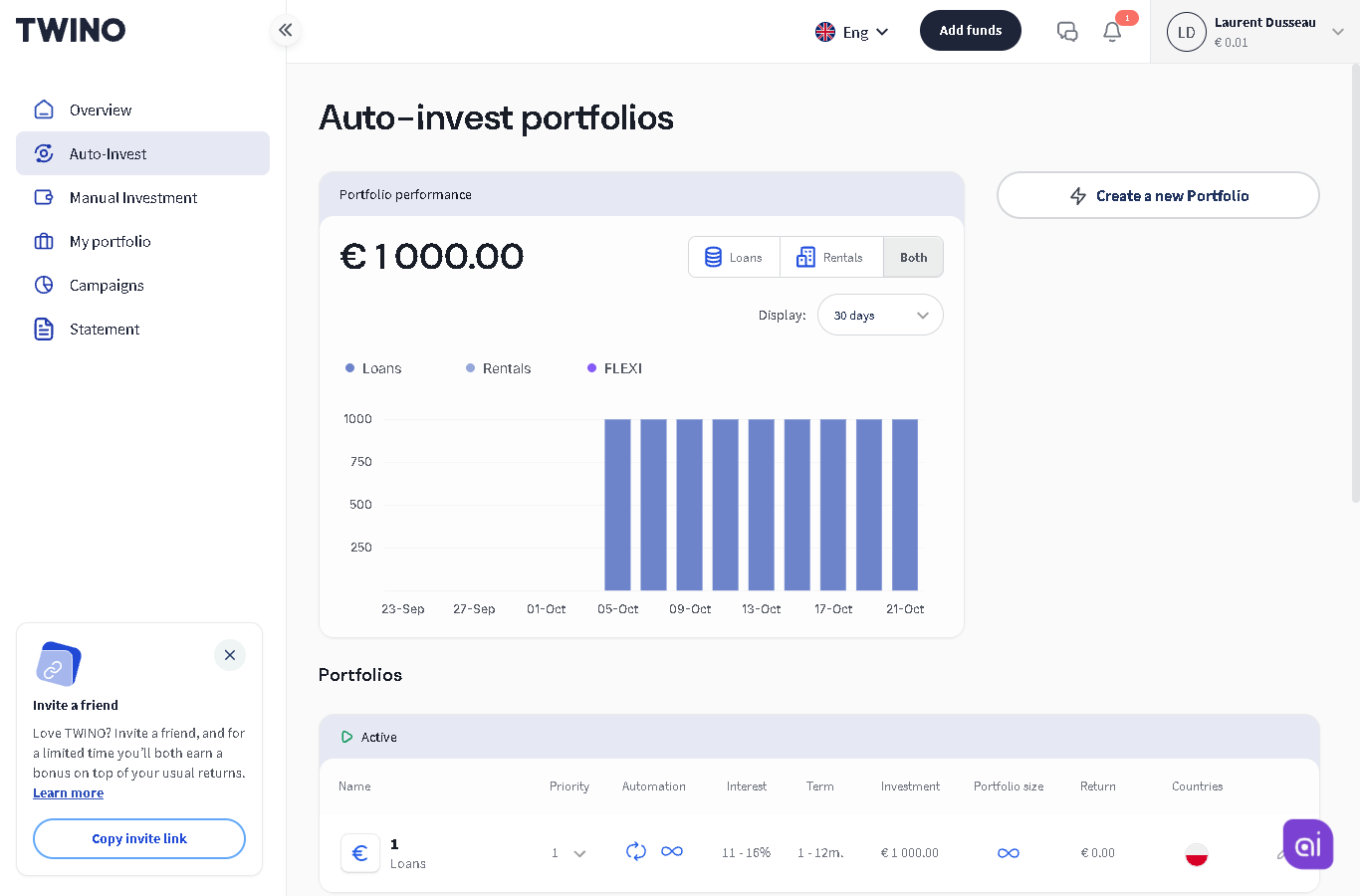Open Auto-Invest in the sidebar

click(x=142, y=153)
